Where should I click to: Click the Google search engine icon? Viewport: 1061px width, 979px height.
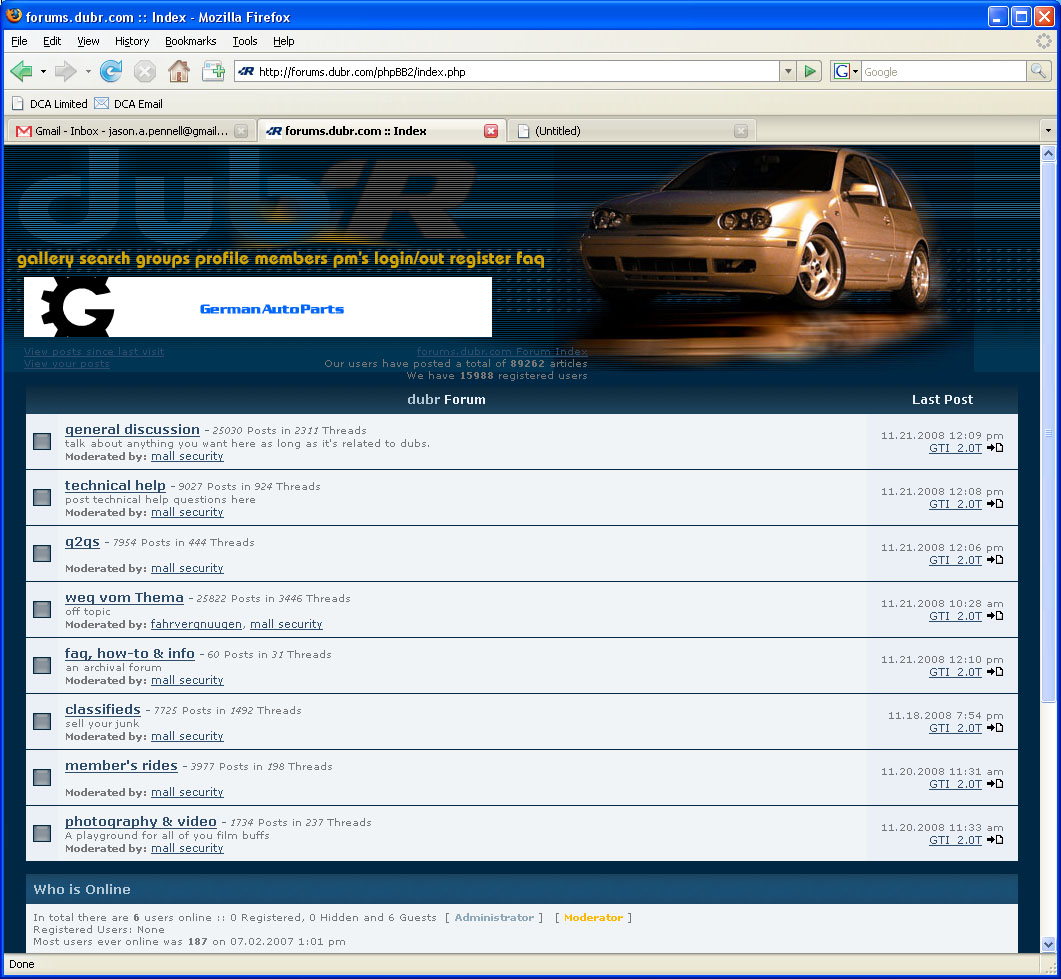tap(841, 71)
